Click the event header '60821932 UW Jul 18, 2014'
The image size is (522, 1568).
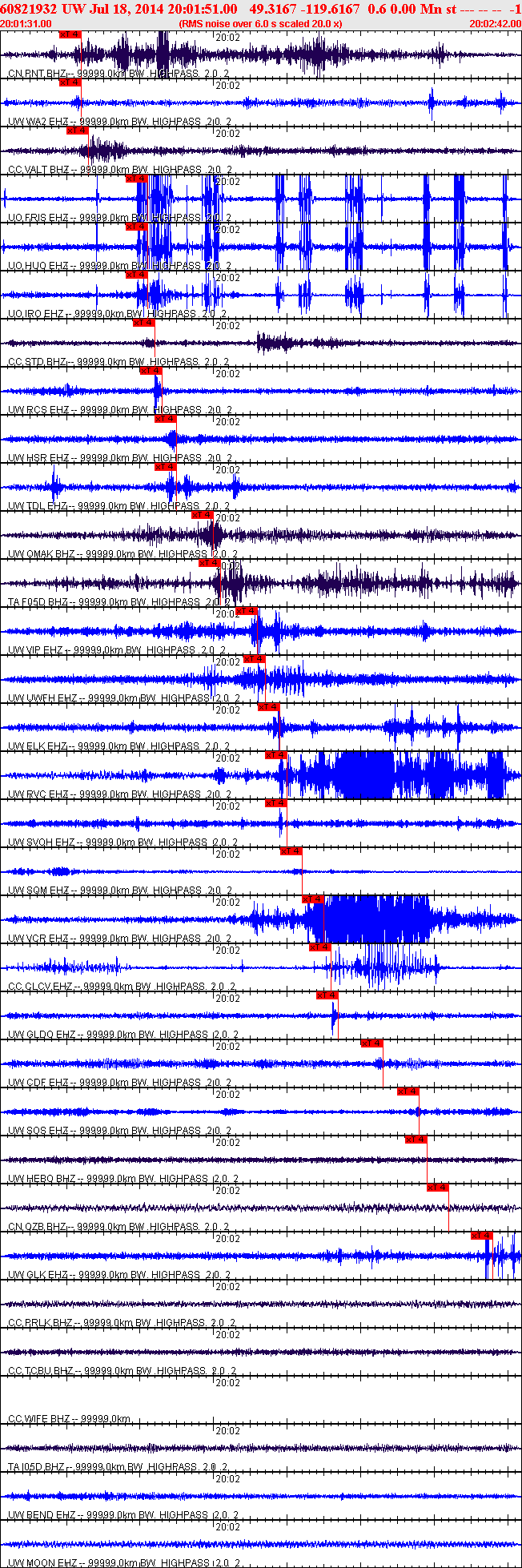click(x=80, y=8)
